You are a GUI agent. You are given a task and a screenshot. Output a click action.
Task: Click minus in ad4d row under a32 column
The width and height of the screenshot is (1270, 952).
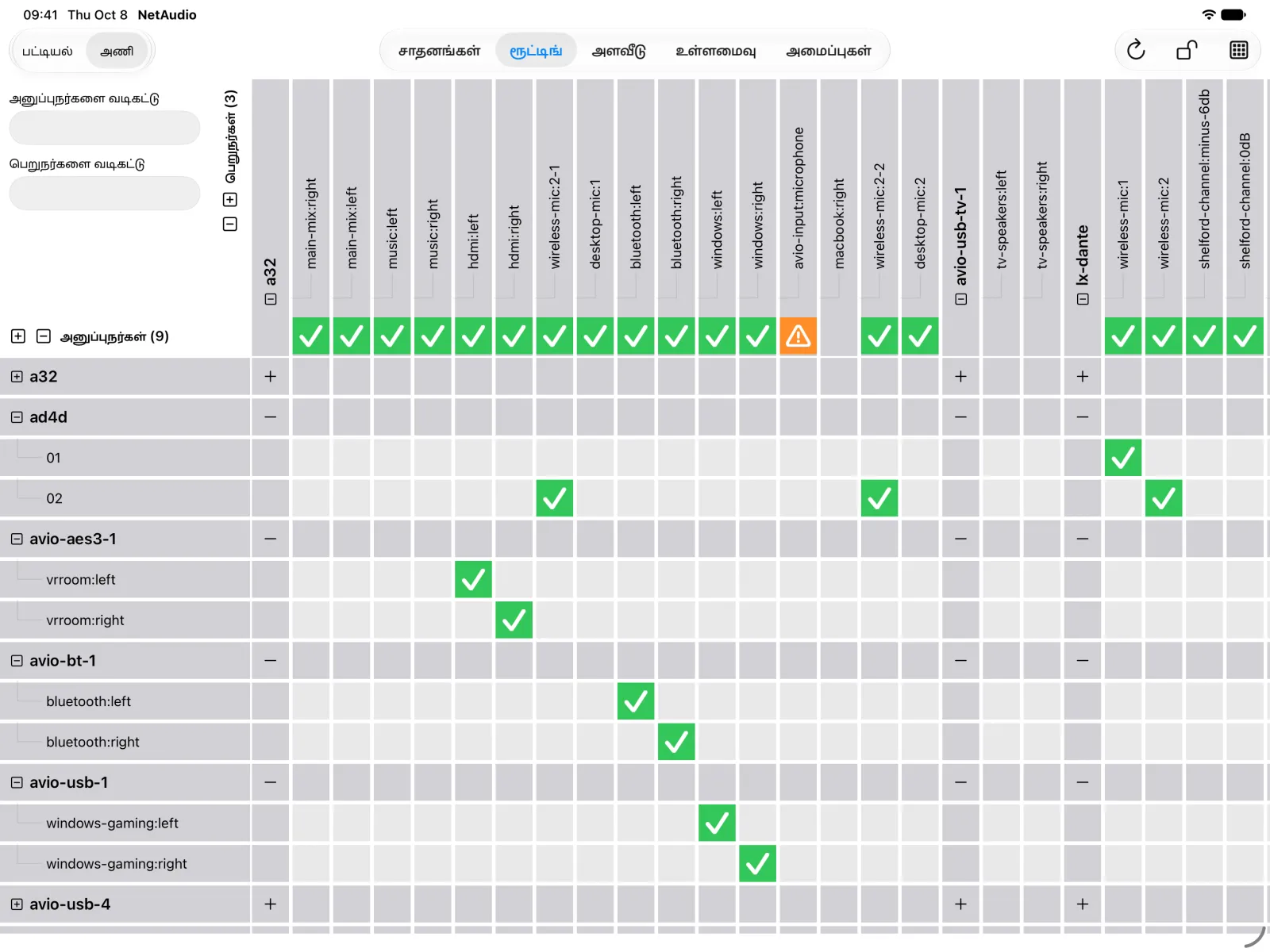[x=271, y=417]
